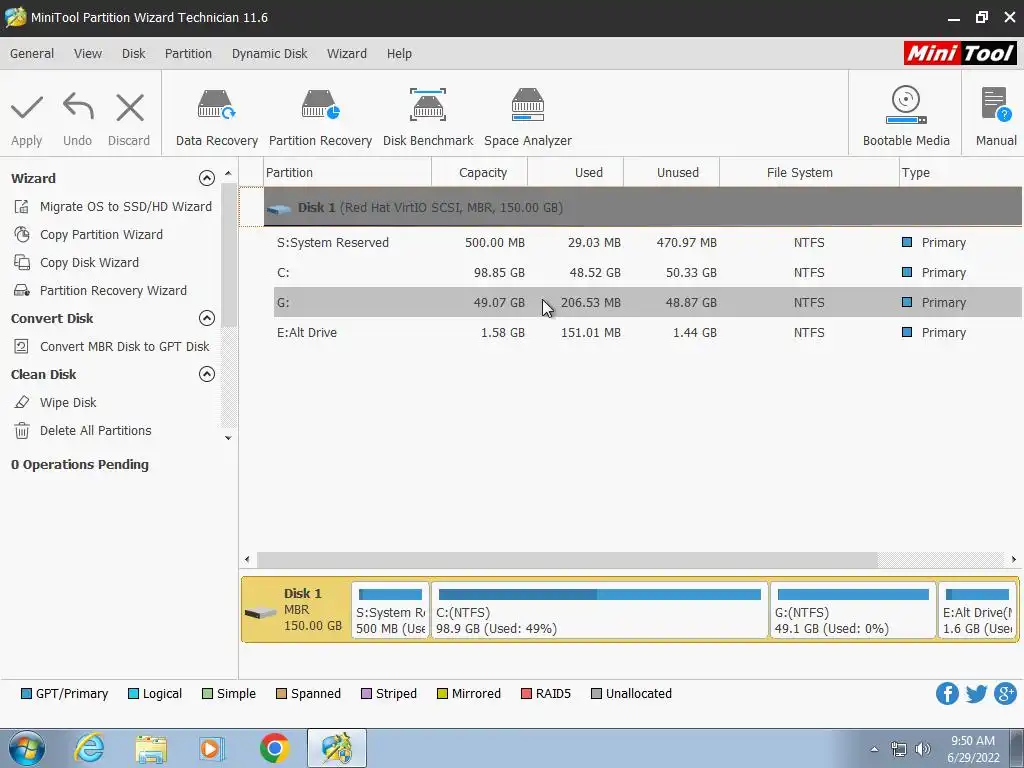Open Windows Start button

pyautogui.click(x=27, y=748)
